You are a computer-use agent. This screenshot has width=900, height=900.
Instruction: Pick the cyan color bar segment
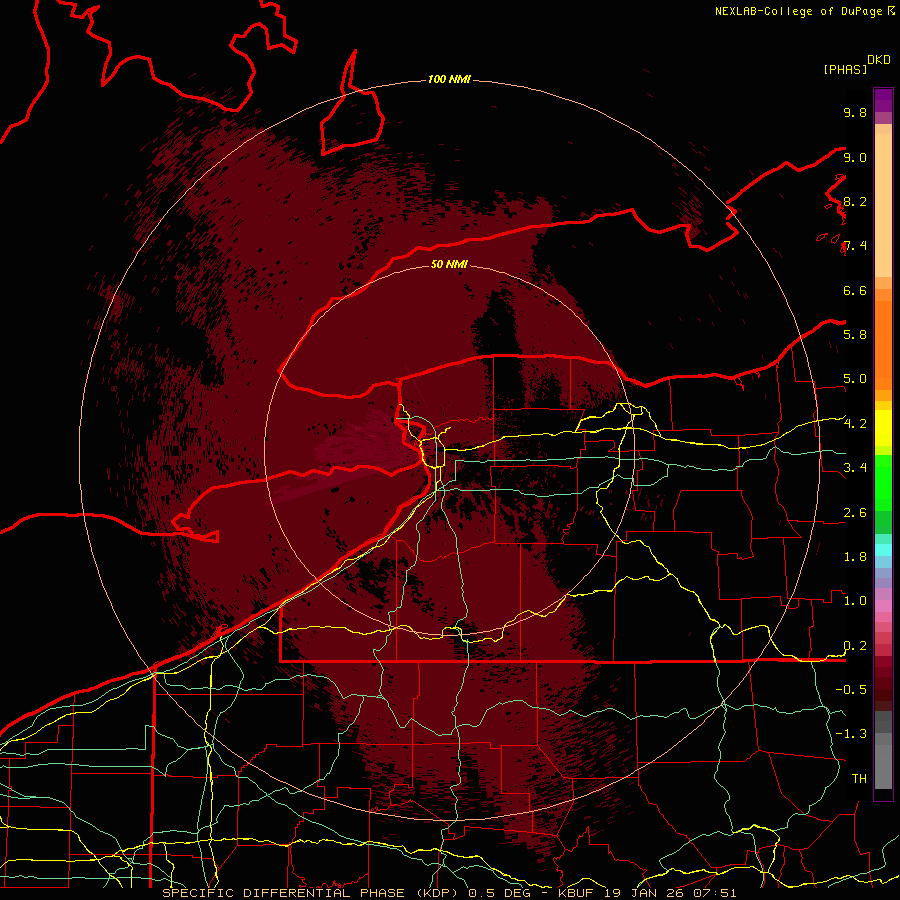click(883, 550)
